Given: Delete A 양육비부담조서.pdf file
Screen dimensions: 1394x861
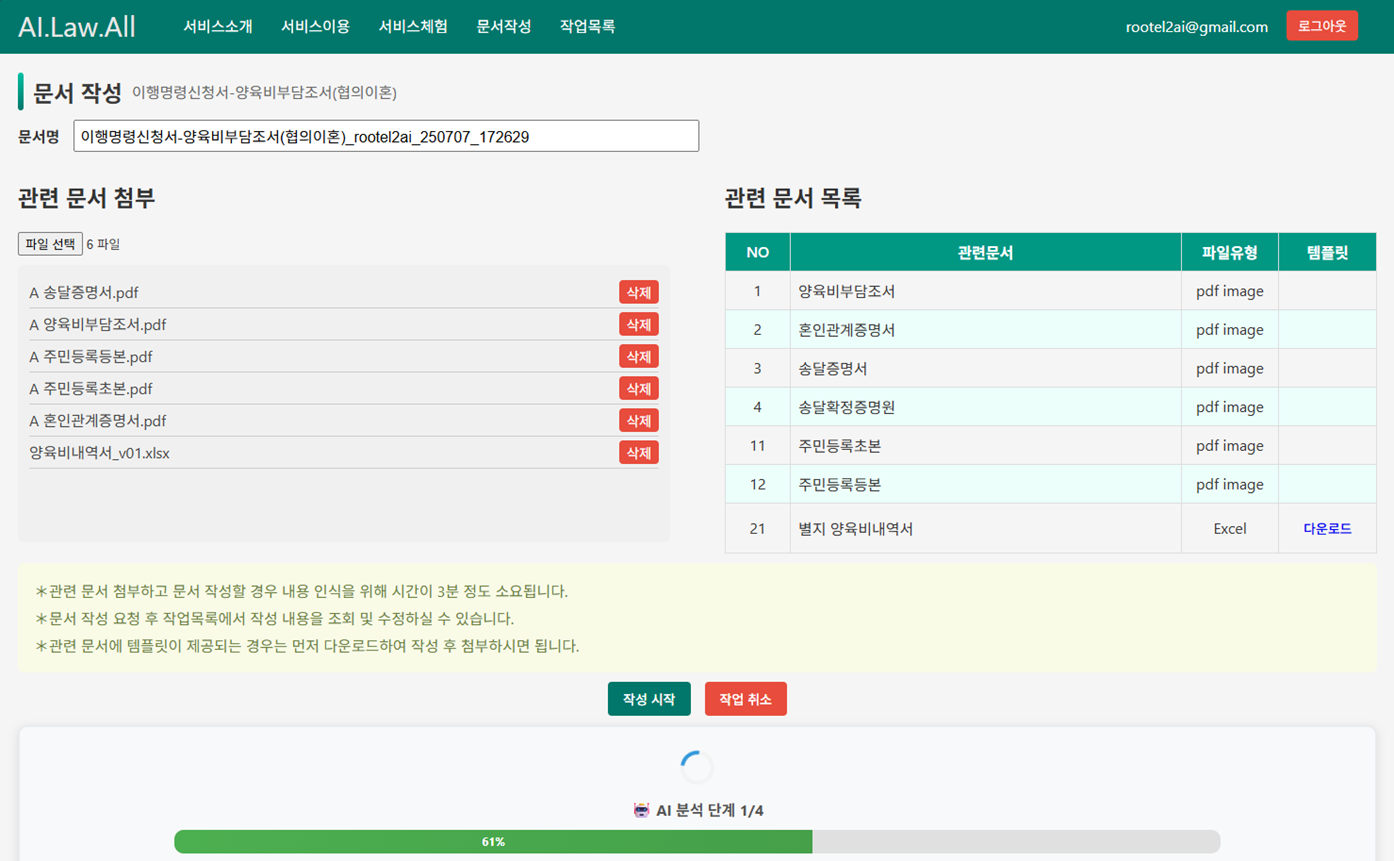Looking at the screenshot, I should coord(639,325).
